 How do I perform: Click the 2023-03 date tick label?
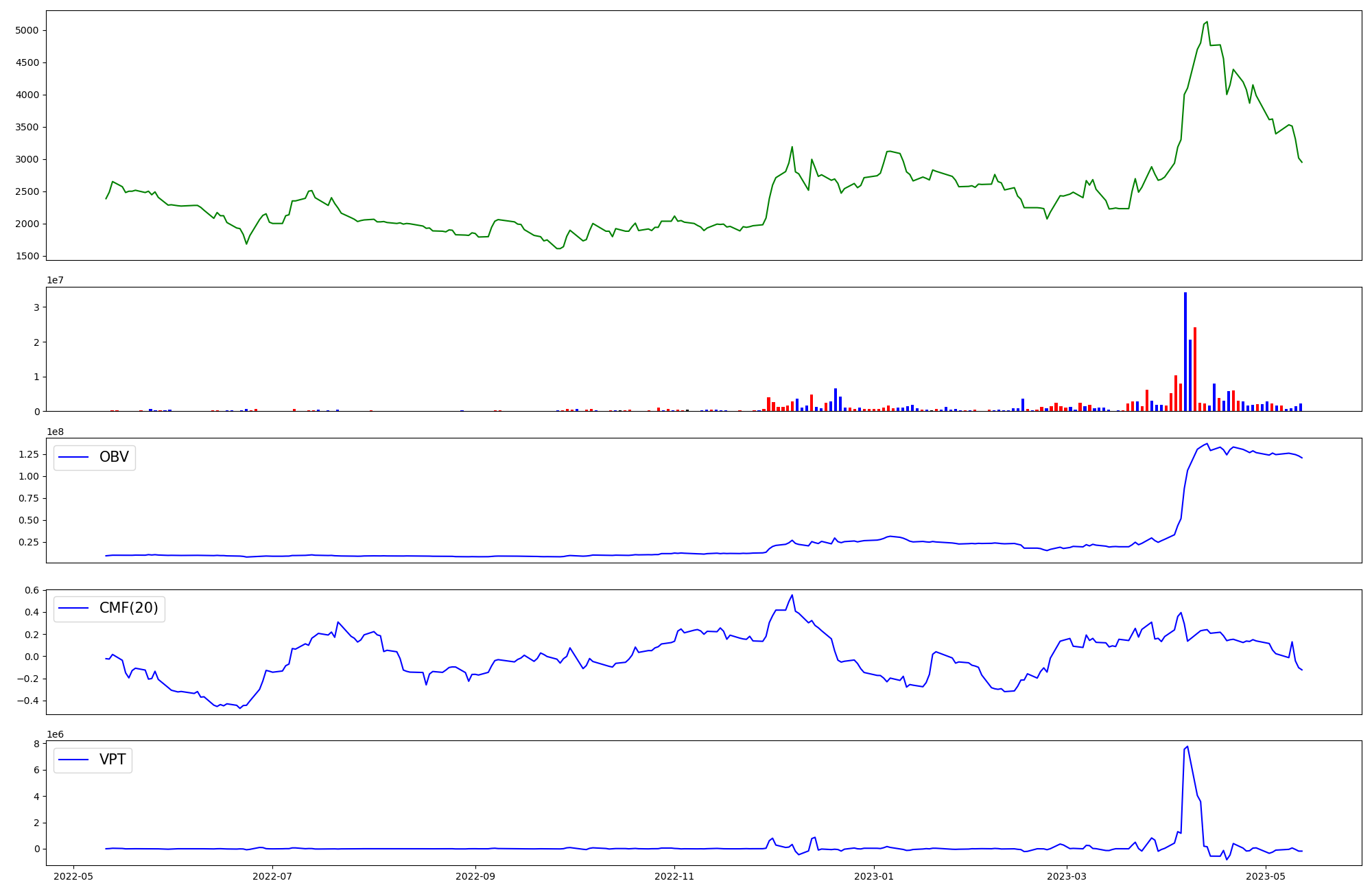(1067, 876)
